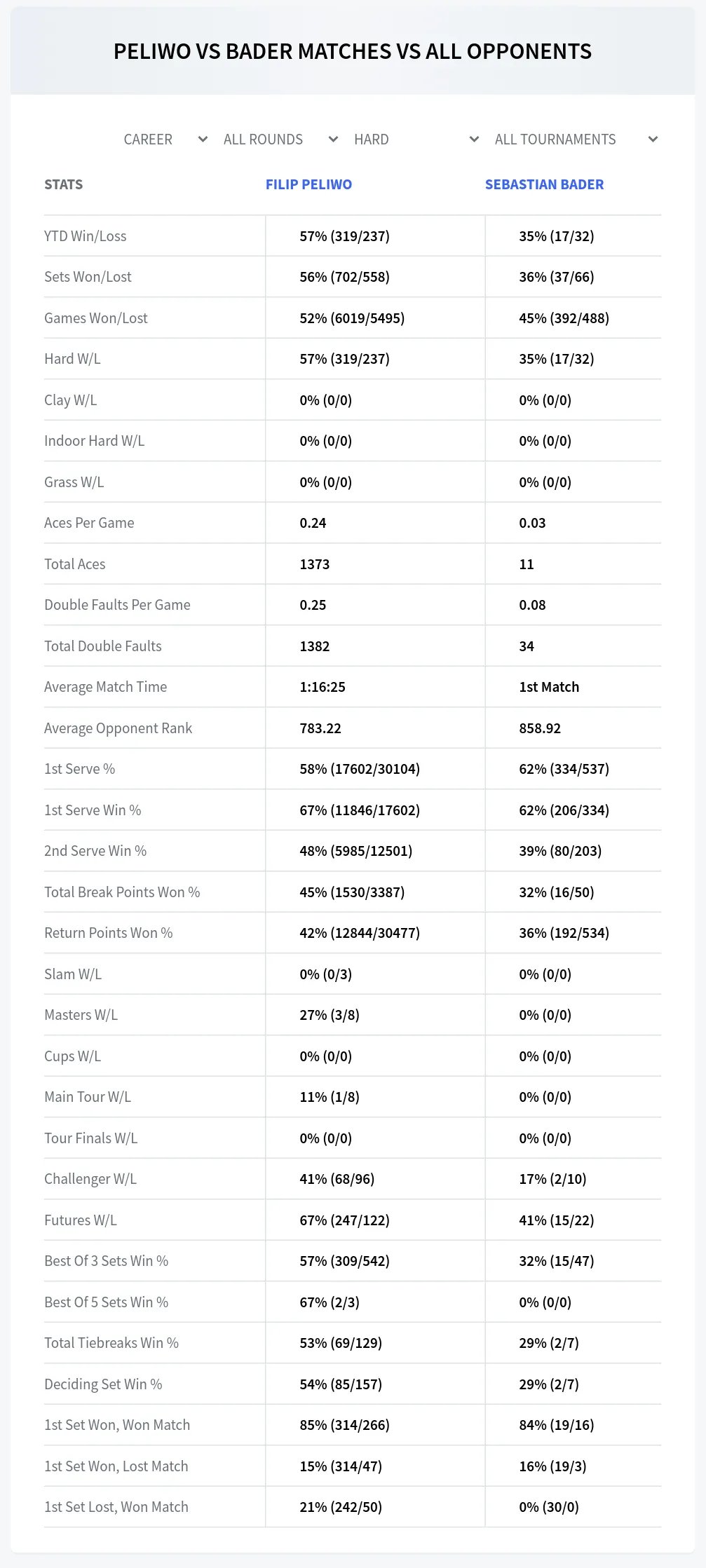Open the CAREER period dropdown
Image resolution: width=706 pixels, height=1568 pixels.
[165, 139]
